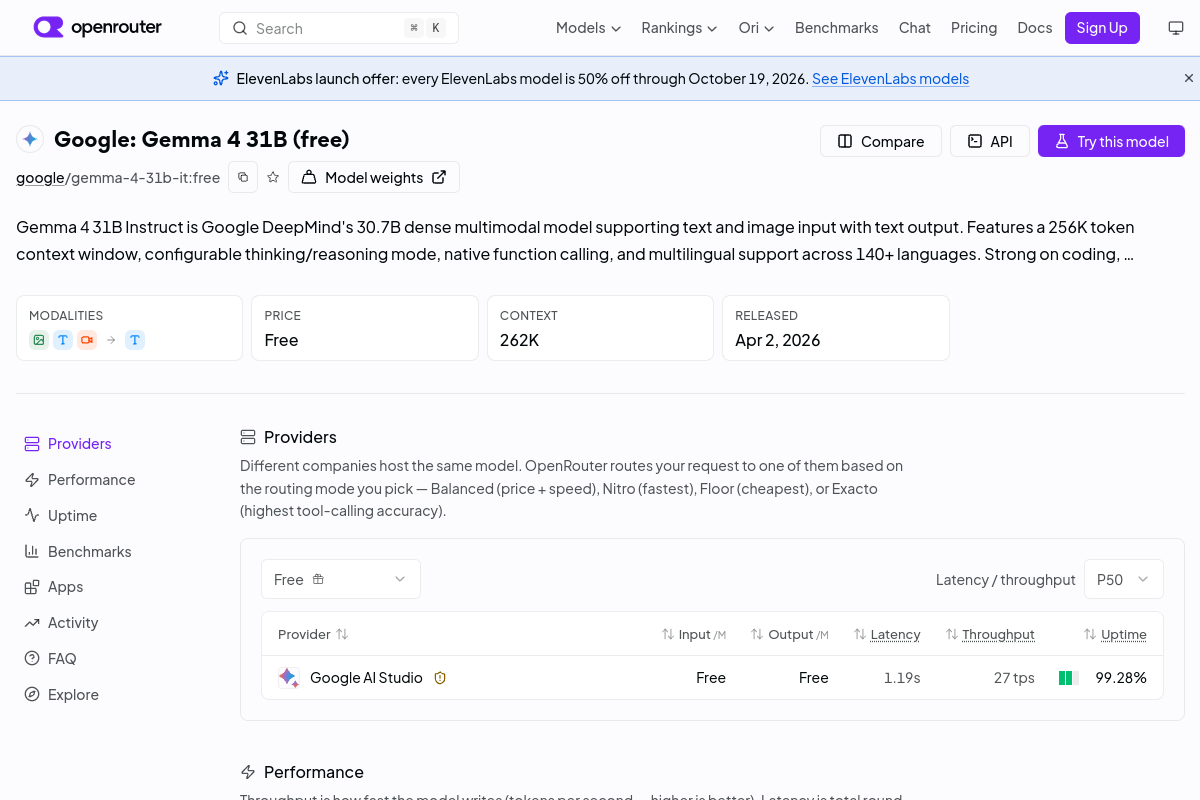Jump to FAQ in side navigation
The image size is (1200, 800).
coord(50,659)
